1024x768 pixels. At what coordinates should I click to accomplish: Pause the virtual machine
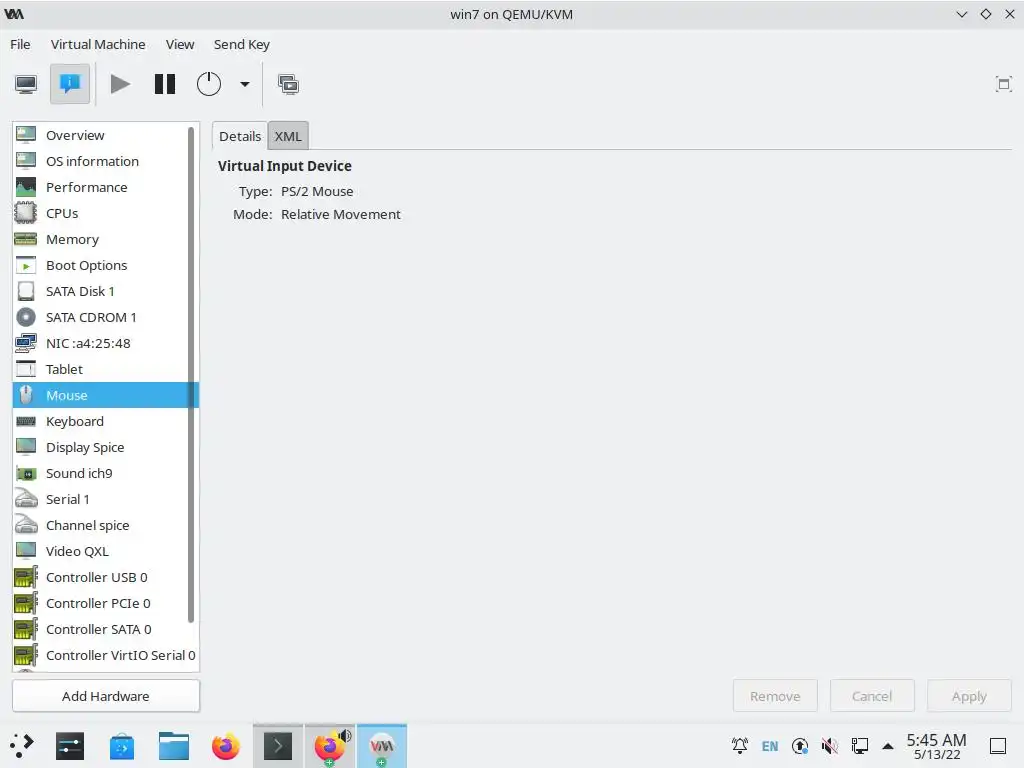[x=165, y=84]
